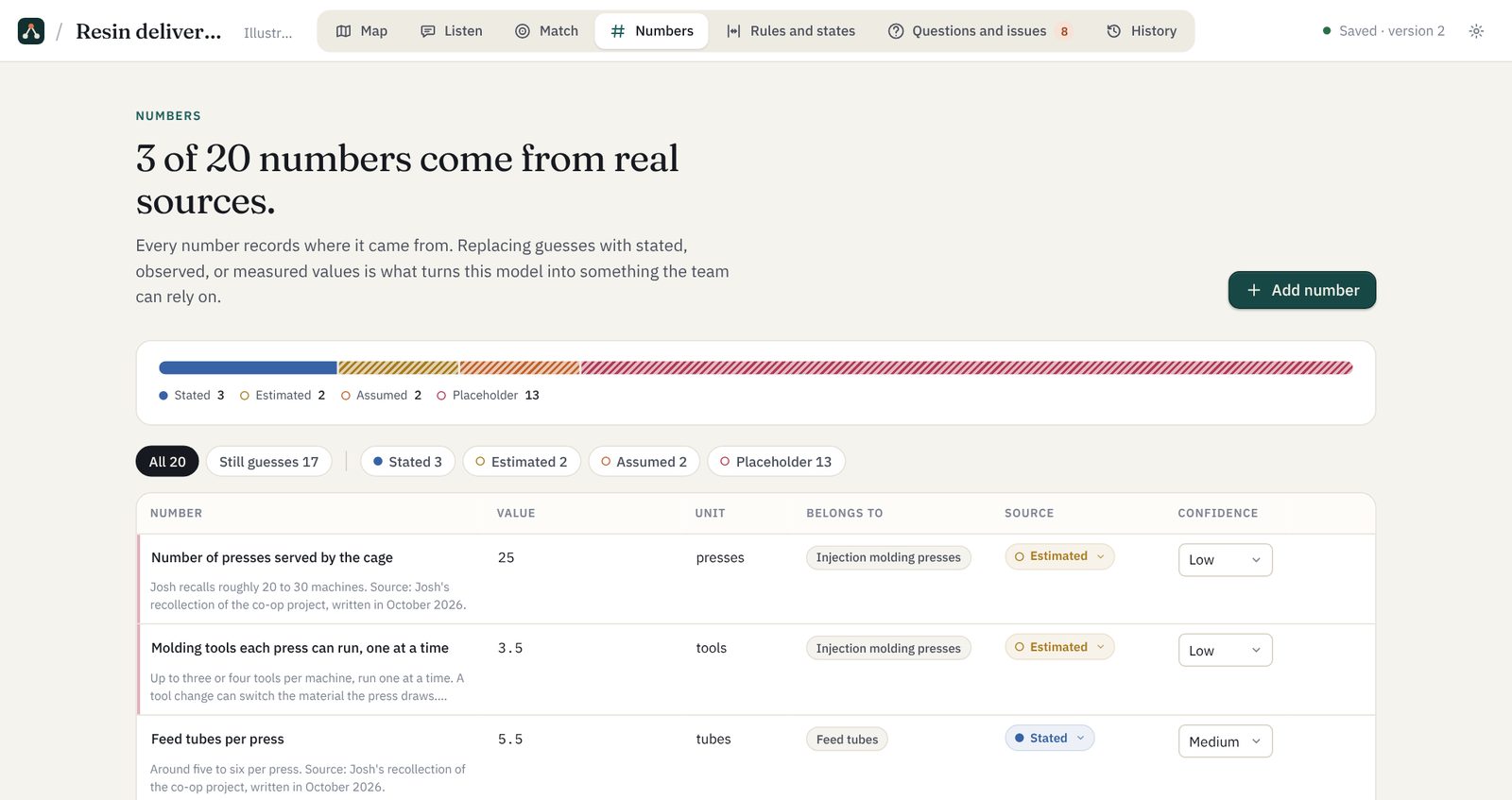Click the Listen speech bubble icon
The width and height of the screenshot is (1512, 800).
coord(428,31)
